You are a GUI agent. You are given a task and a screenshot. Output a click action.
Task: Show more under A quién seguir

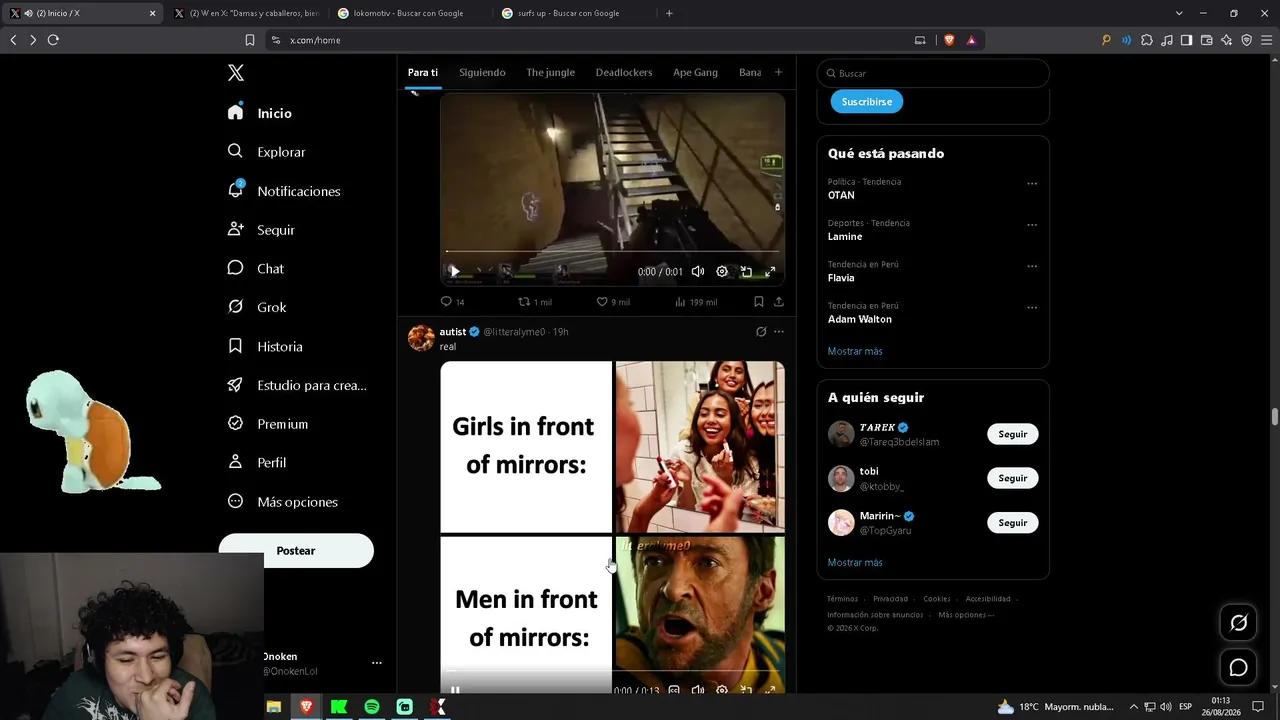point(855,562)
